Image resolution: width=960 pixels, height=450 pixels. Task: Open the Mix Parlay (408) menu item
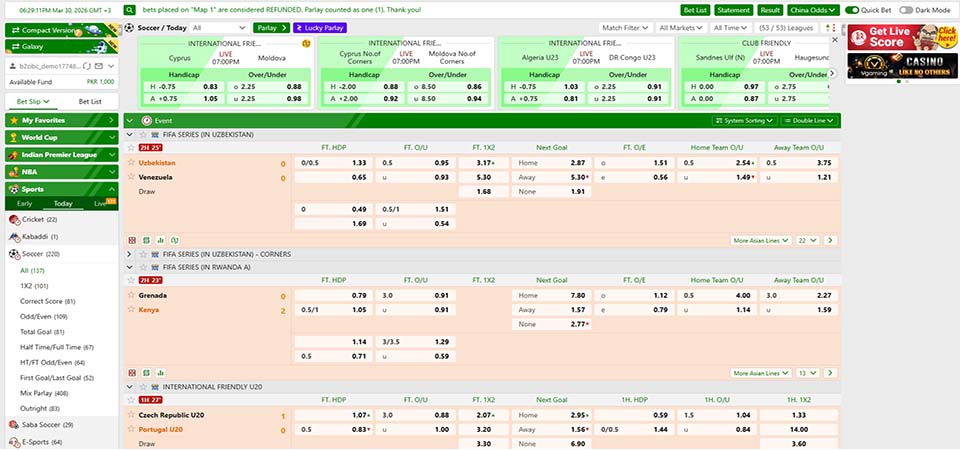tap(44, 393)
